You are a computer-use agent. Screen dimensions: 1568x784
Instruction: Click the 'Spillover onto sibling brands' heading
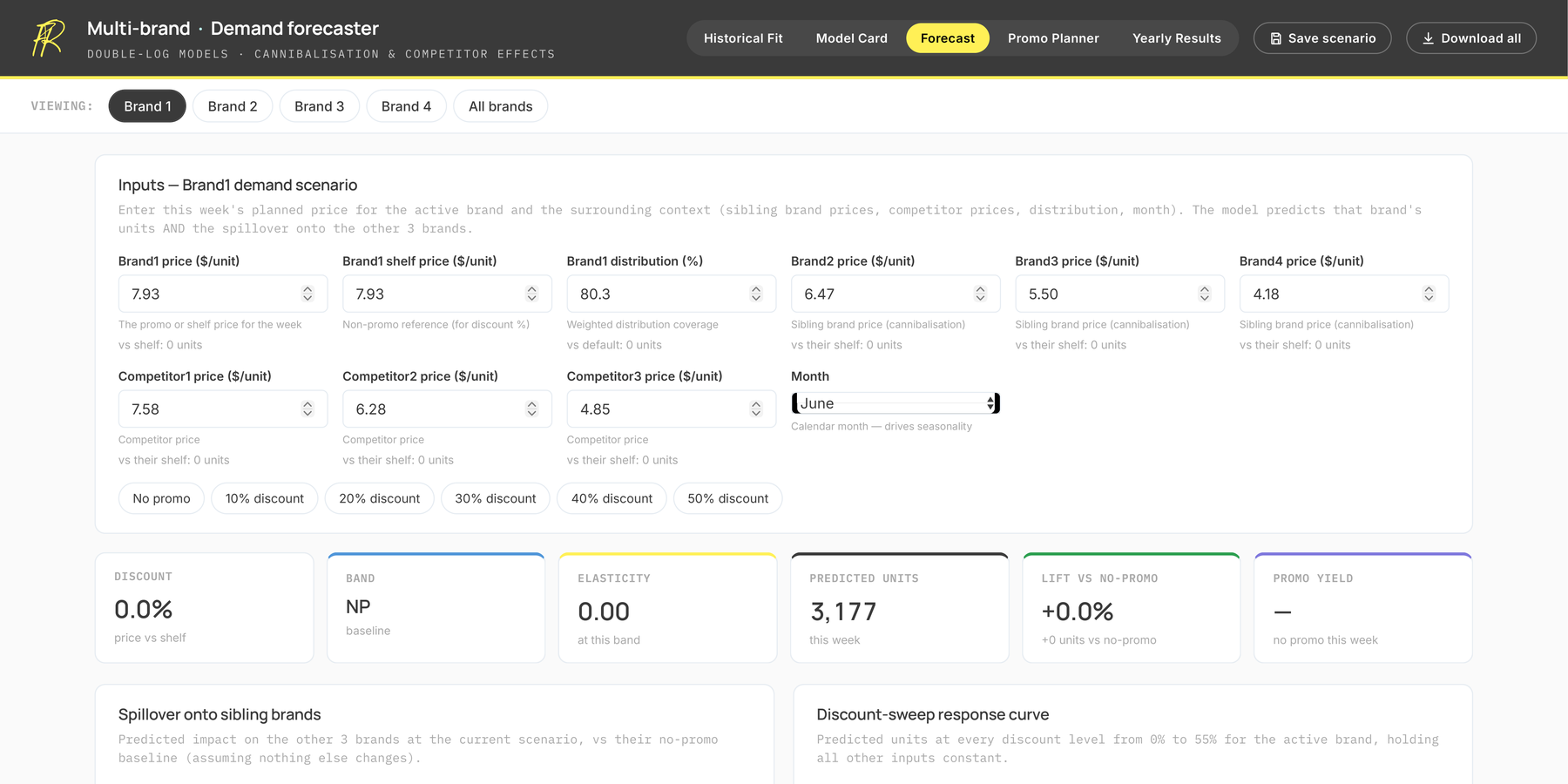[220, 714]
